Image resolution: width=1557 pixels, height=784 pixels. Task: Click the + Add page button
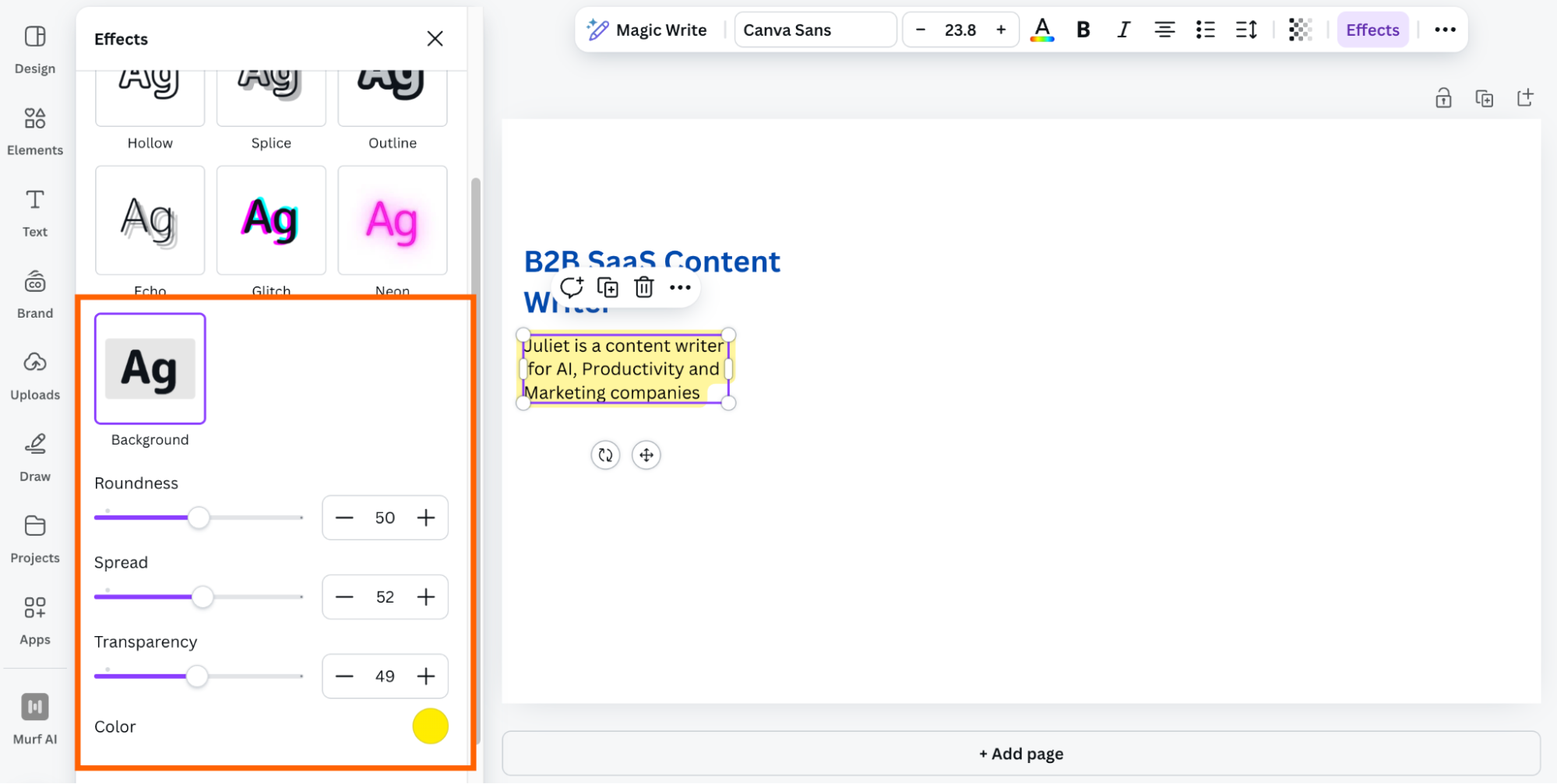pos(1021,754)
